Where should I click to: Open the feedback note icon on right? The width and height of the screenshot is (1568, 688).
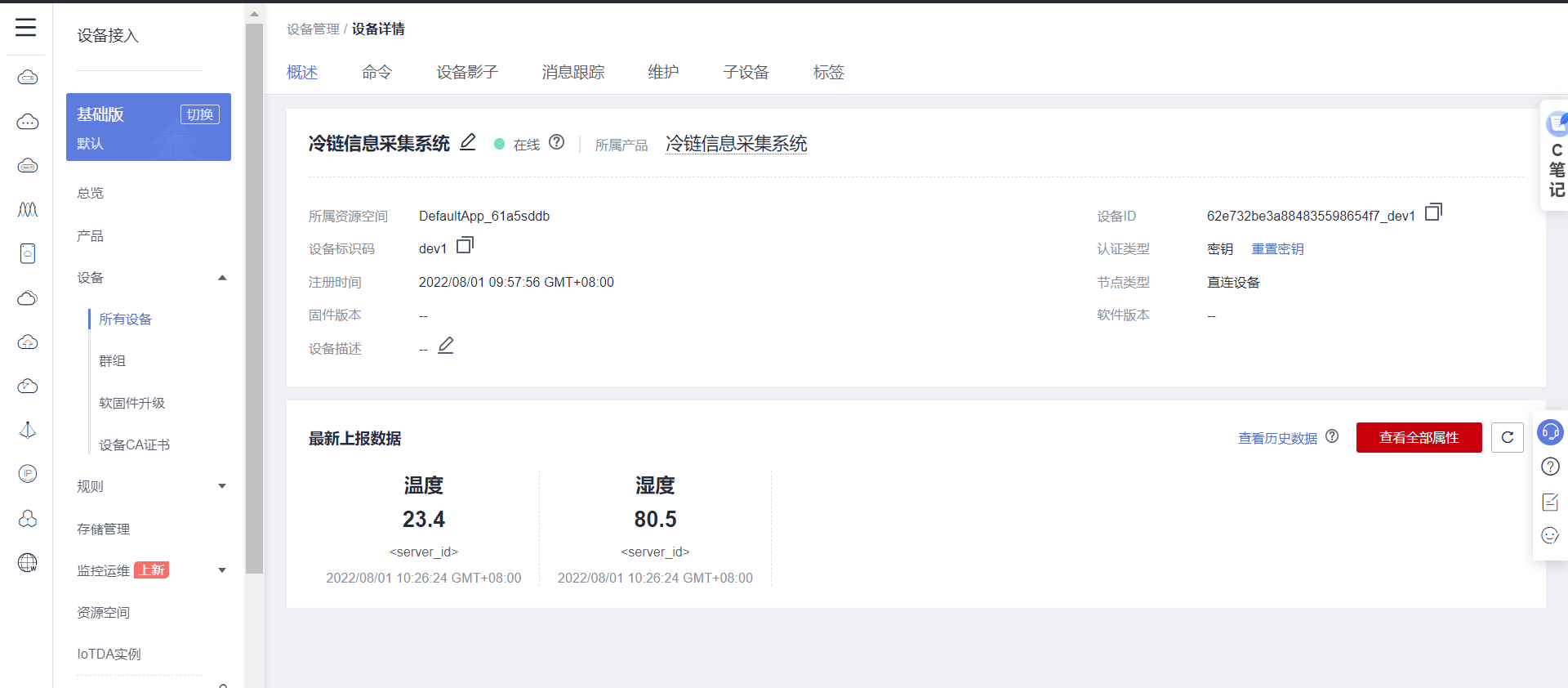tap(1550, 502)
